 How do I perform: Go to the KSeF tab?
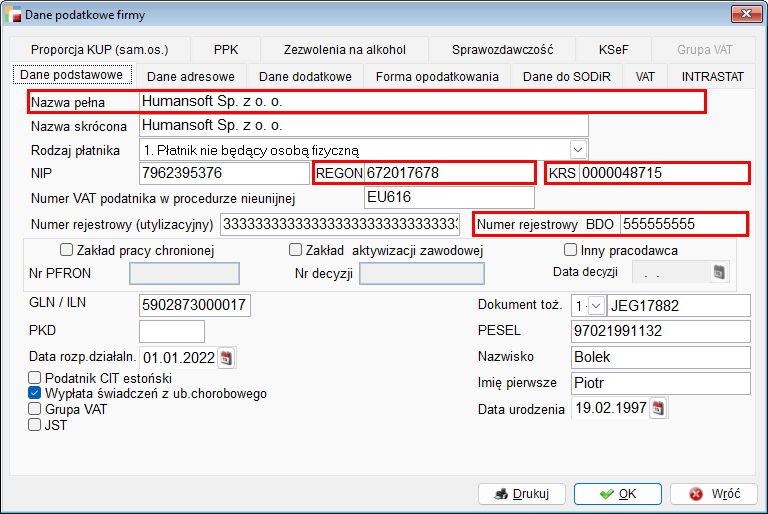pos(613,49)
